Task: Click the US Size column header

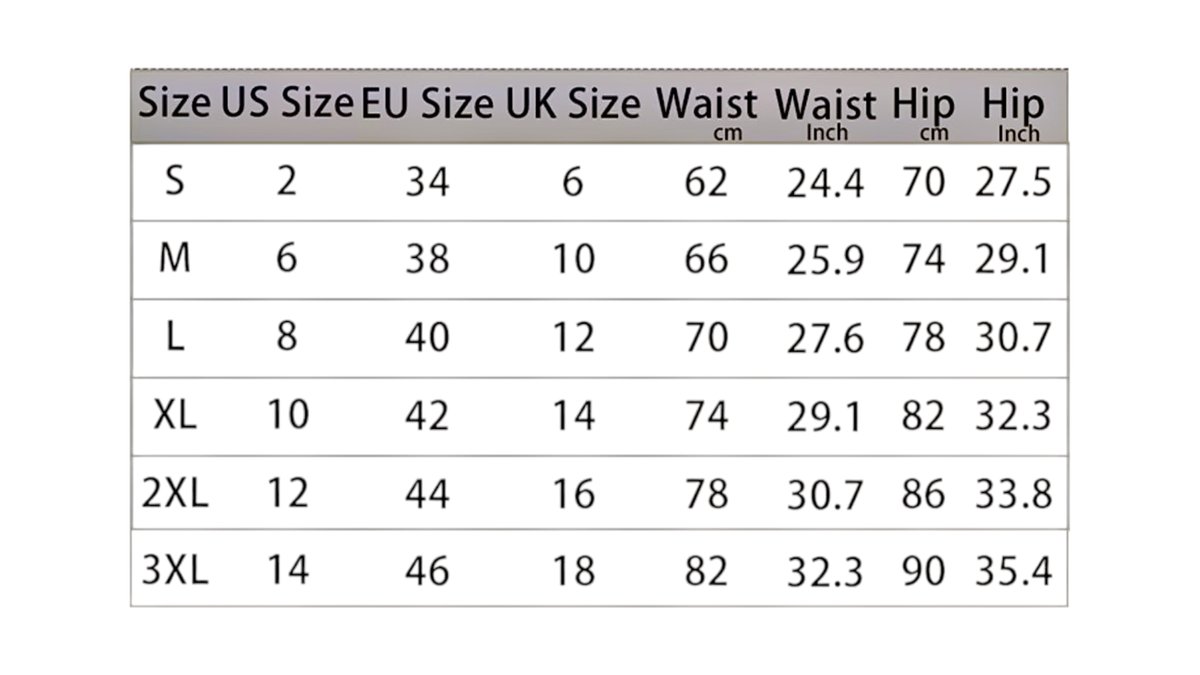Action: pos(287,104)
